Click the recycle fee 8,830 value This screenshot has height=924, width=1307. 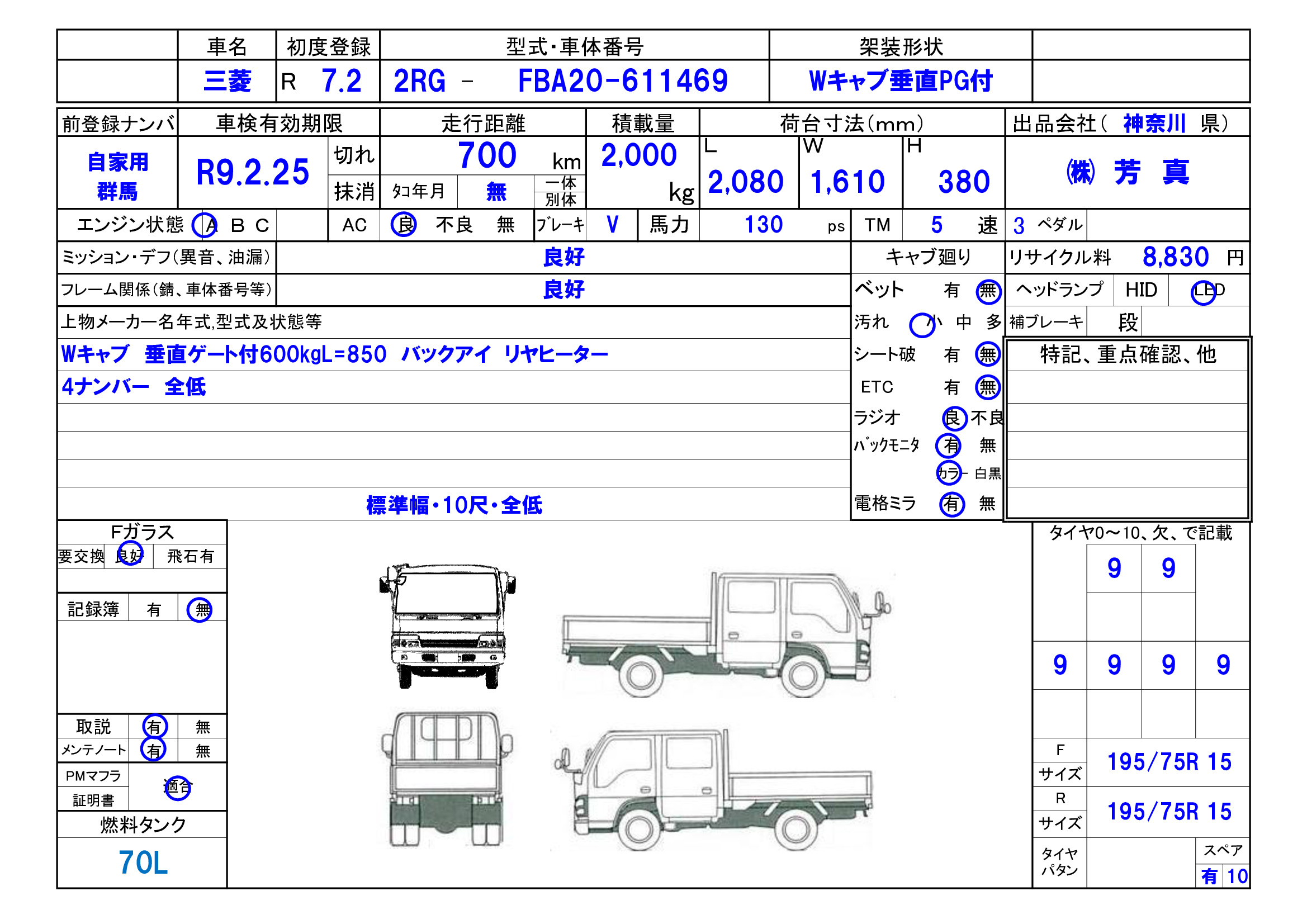coord(1175,257)
